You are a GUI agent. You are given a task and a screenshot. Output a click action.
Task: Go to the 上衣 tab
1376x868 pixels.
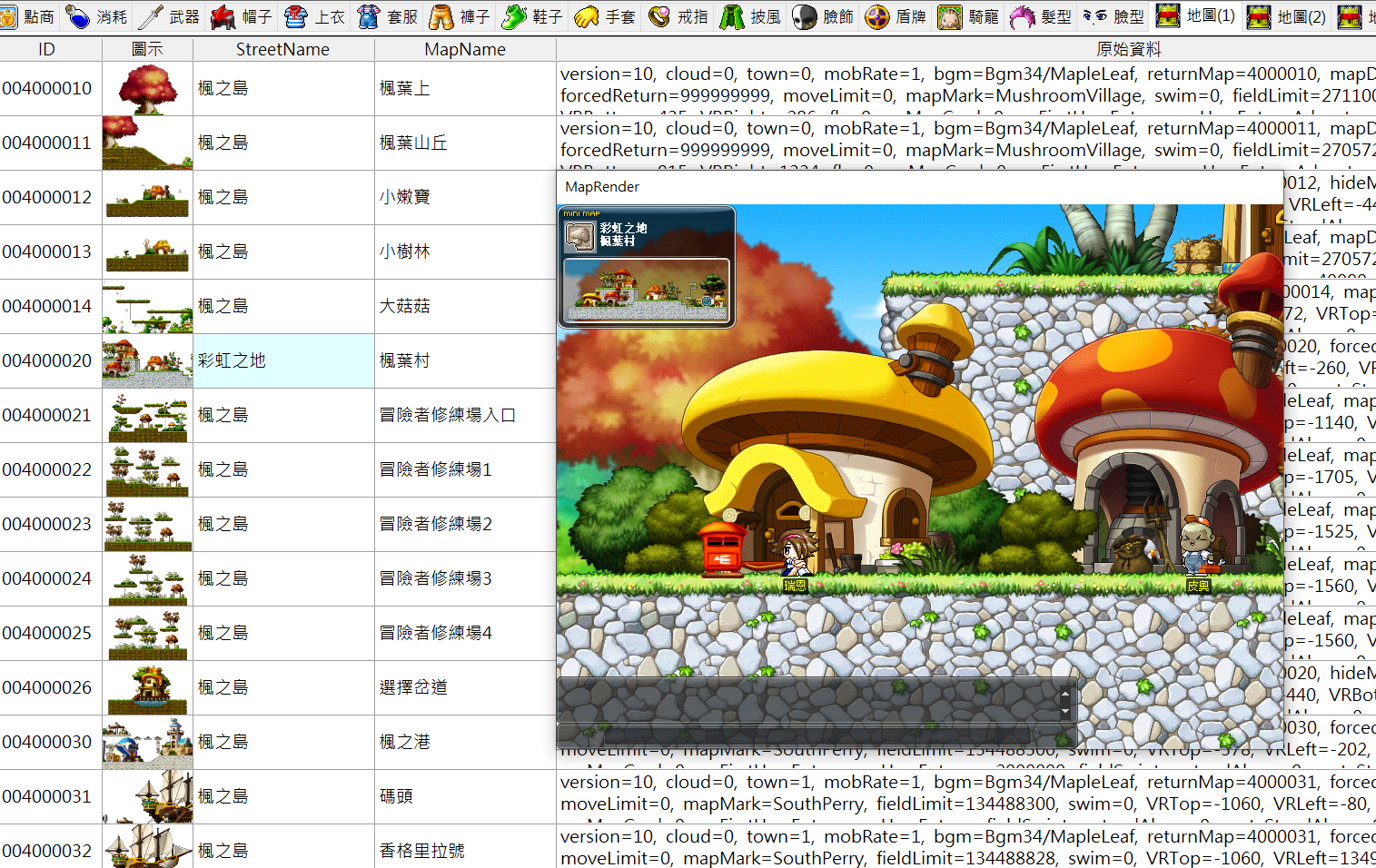(x=315, y=16)
